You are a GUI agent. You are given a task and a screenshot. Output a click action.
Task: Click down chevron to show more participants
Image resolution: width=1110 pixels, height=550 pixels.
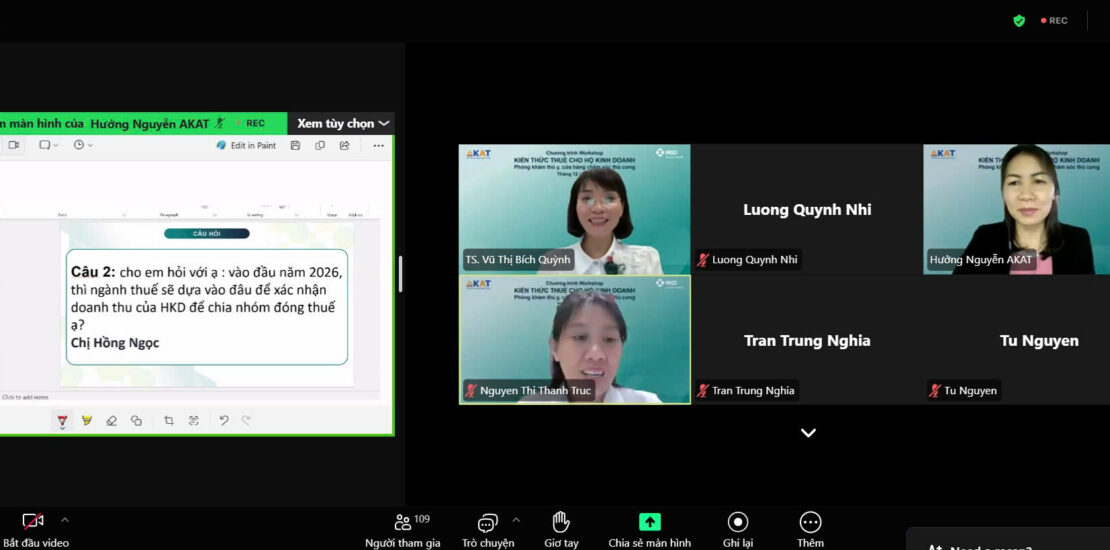(x=808, y=433)
